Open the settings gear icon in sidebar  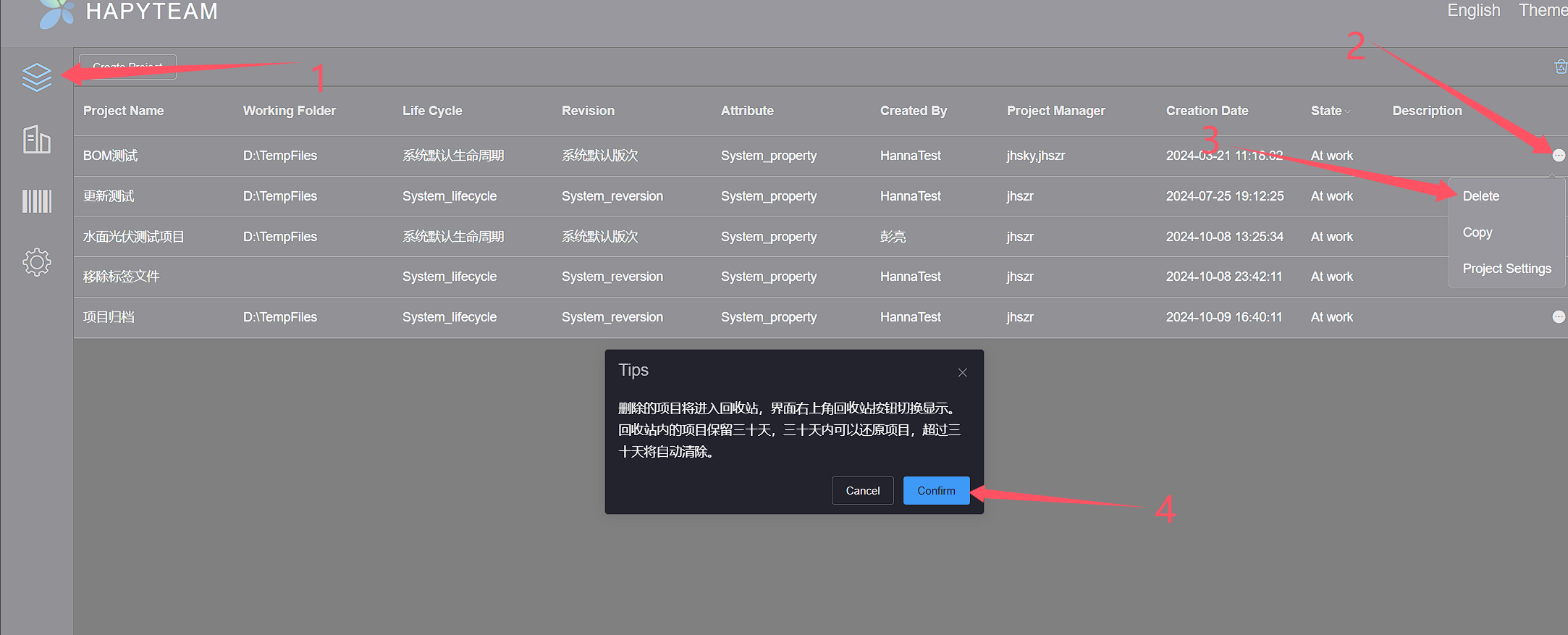pyautogui.click(x=37, y=262)
